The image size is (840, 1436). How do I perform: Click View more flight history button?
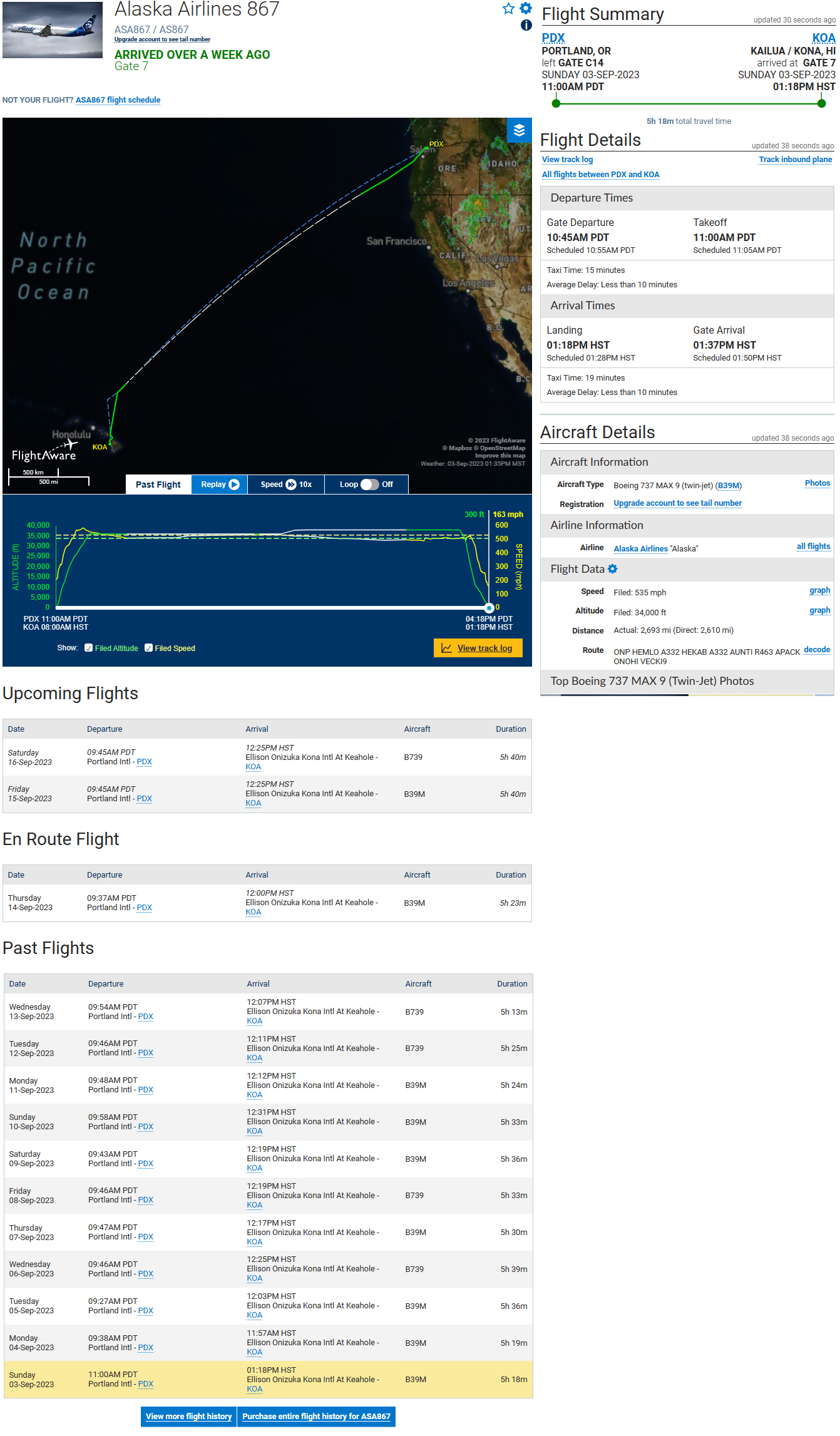point(188,1416)
